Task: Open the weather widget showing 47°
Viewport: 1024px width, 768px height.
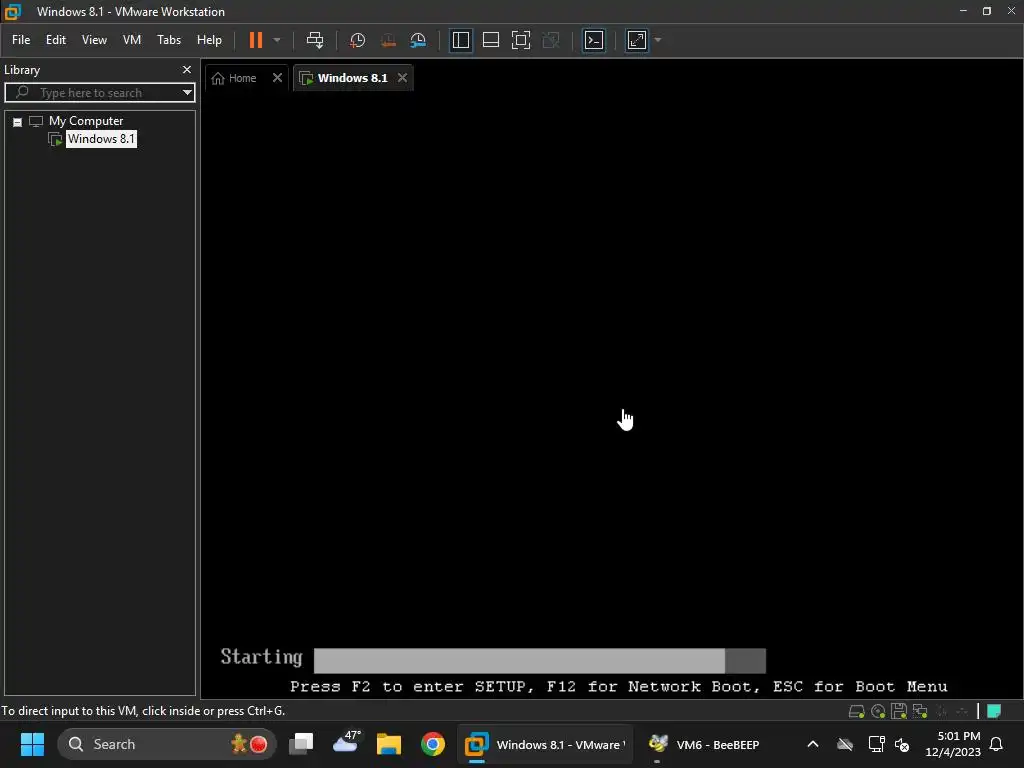Action: tap(345, 744)
